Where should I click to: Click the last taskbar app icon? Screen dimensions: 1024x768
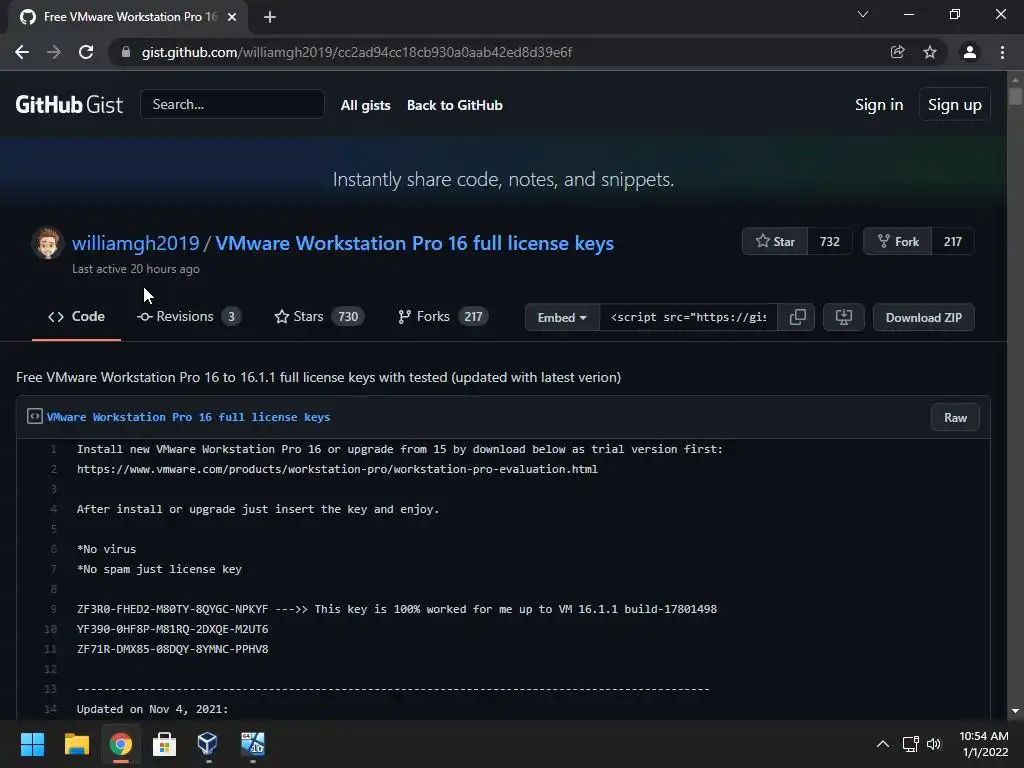pyautogui.click(x=253, y=744)
